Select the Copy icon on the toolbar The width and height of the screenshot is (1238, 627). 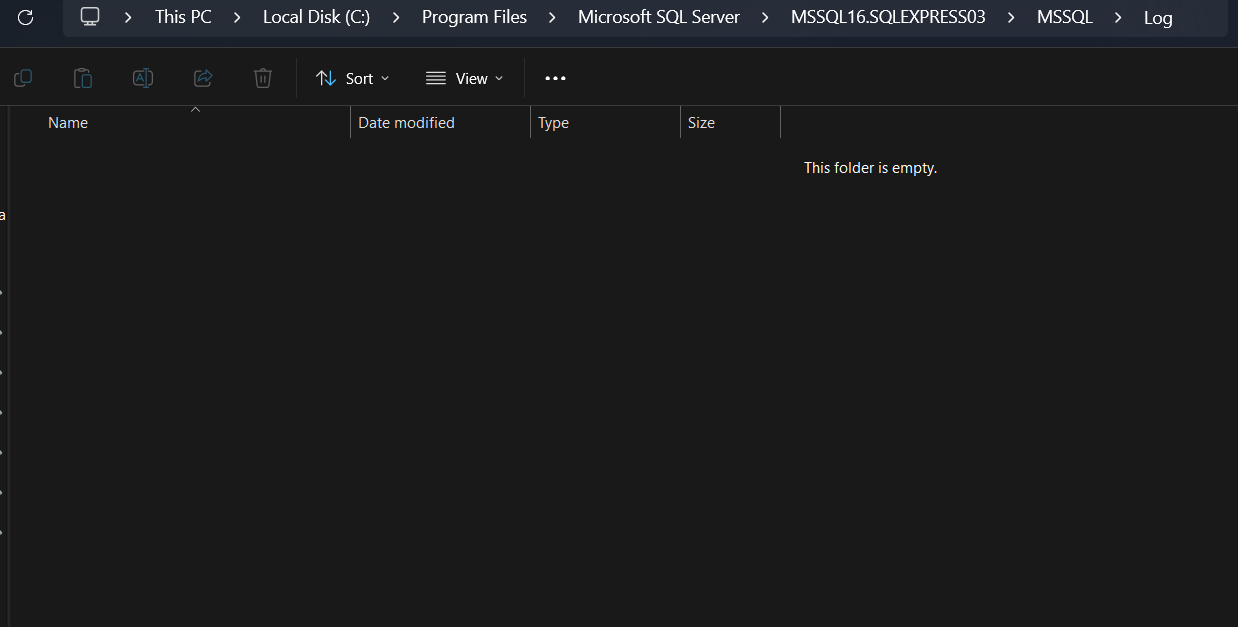pos(22,77)
